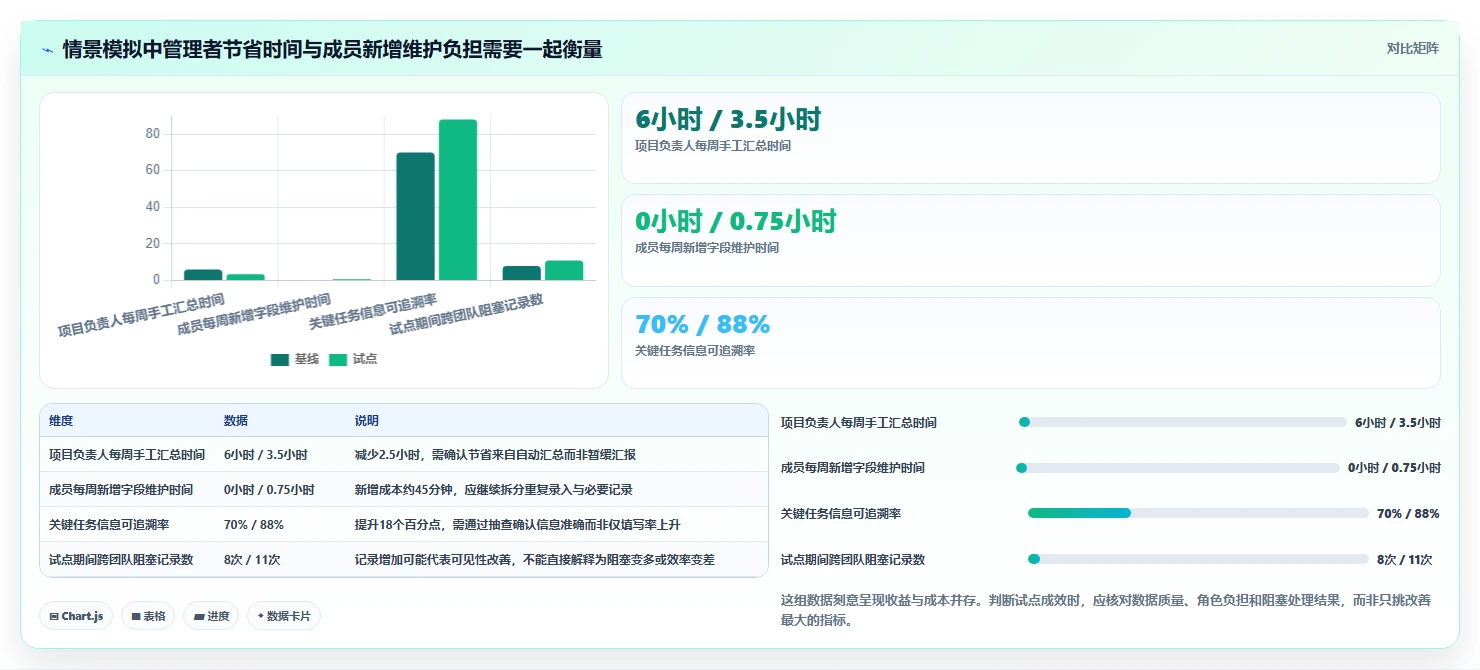Image resolution: width=1480 pixels, height=670 pixels.
Task: Click table value 0小时 / 0.75小时
Action: (269, 490)
